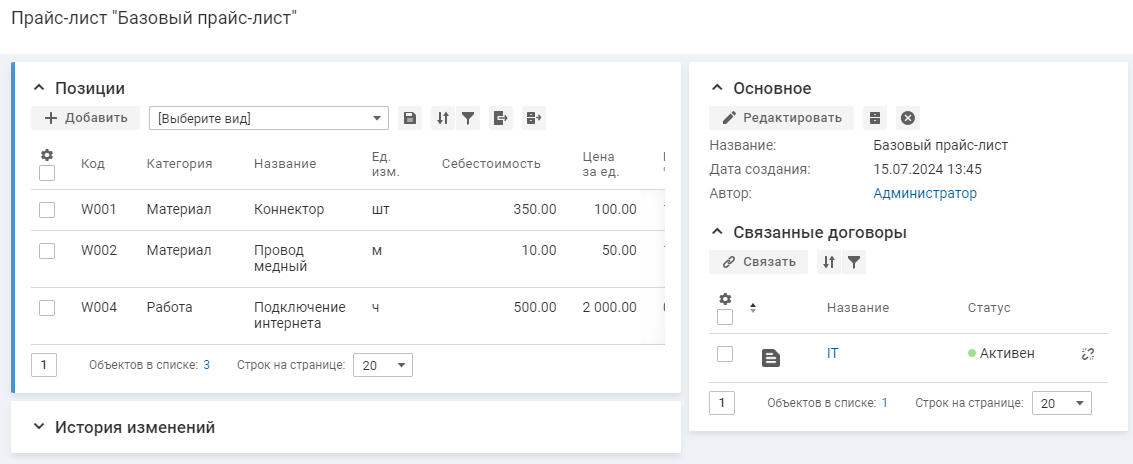Image resolution: width=1133 pixels, height=464 pixels.
Task: Open the Администратор author link
Action: [x=924, y=193]
